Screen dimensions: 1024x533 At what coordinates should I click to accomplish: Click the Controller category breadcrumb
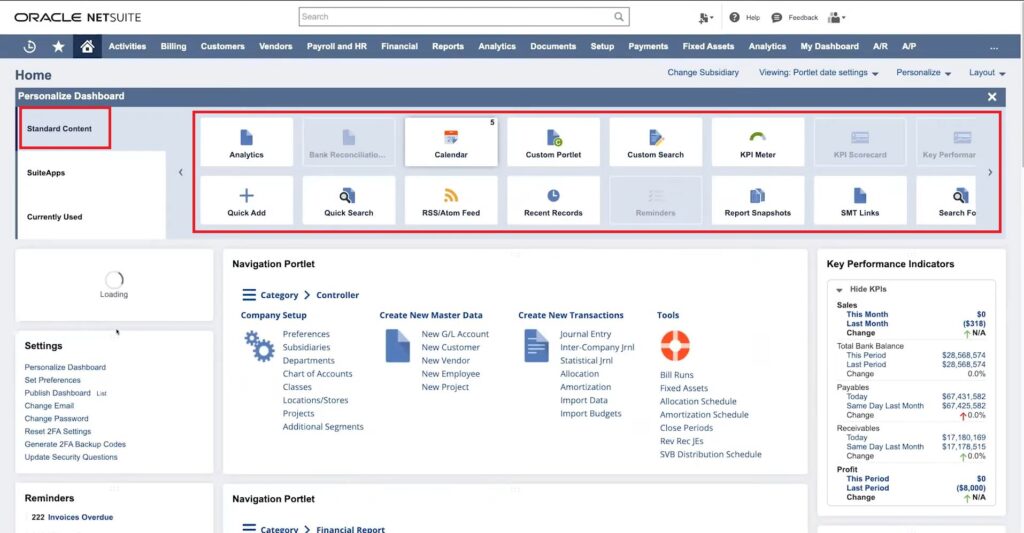tap(338, 295)
